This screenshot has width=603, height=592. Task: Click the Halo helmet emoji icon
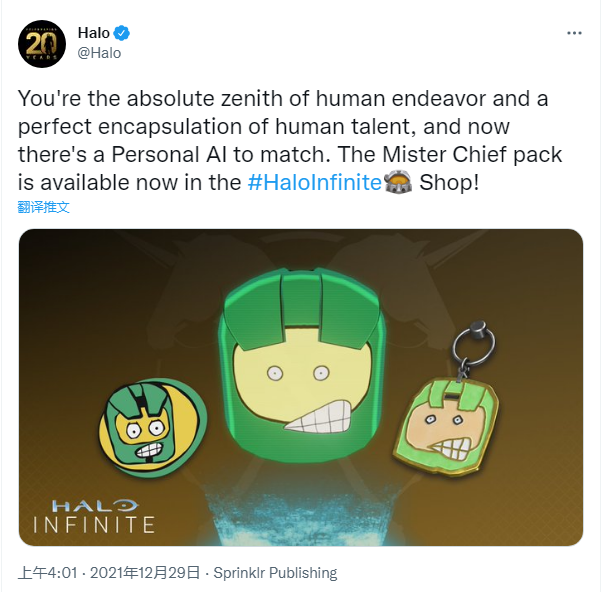(x=397, y=183)
